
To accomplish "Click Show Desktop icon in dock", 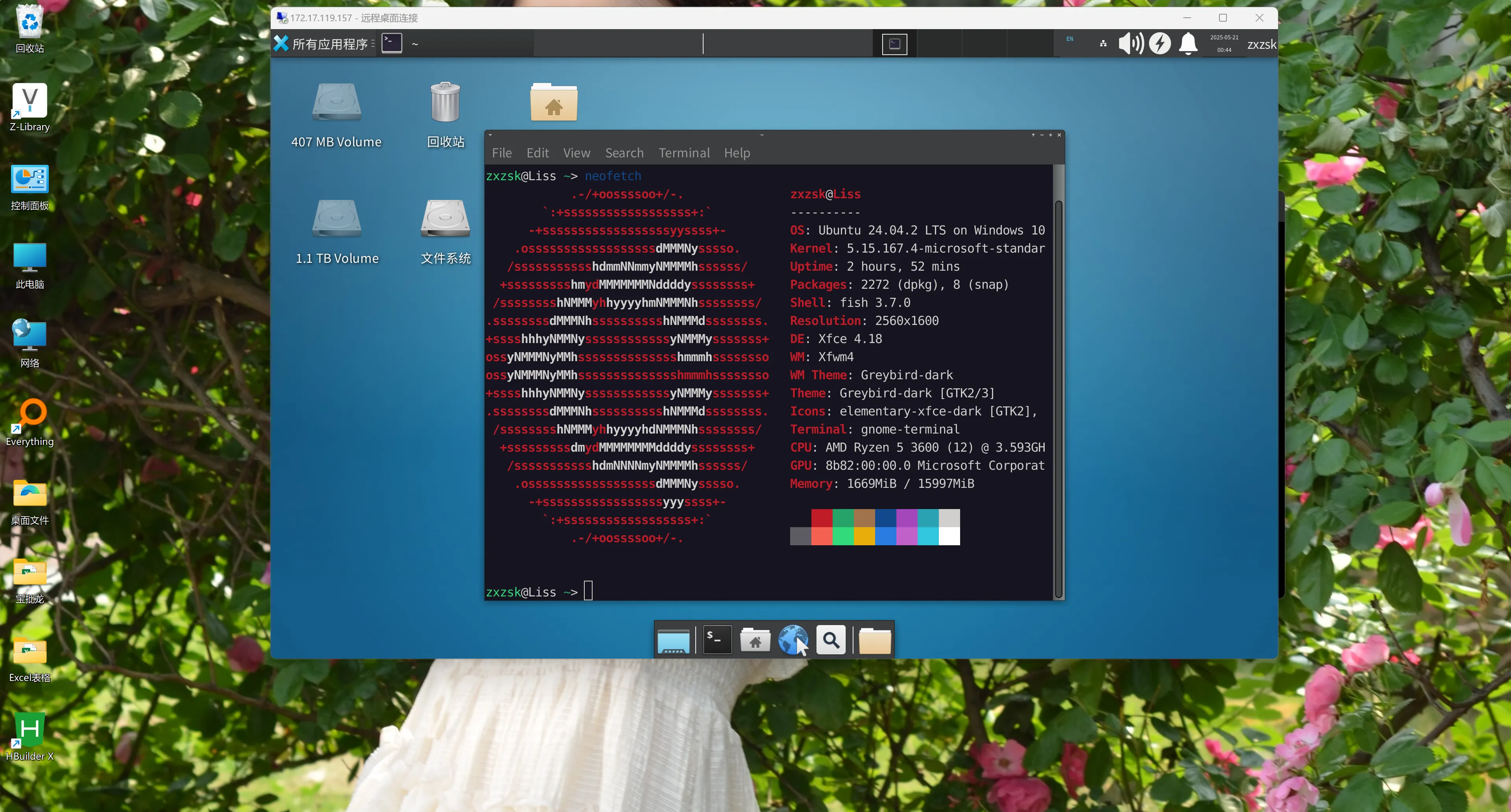I will coord(673,641).
